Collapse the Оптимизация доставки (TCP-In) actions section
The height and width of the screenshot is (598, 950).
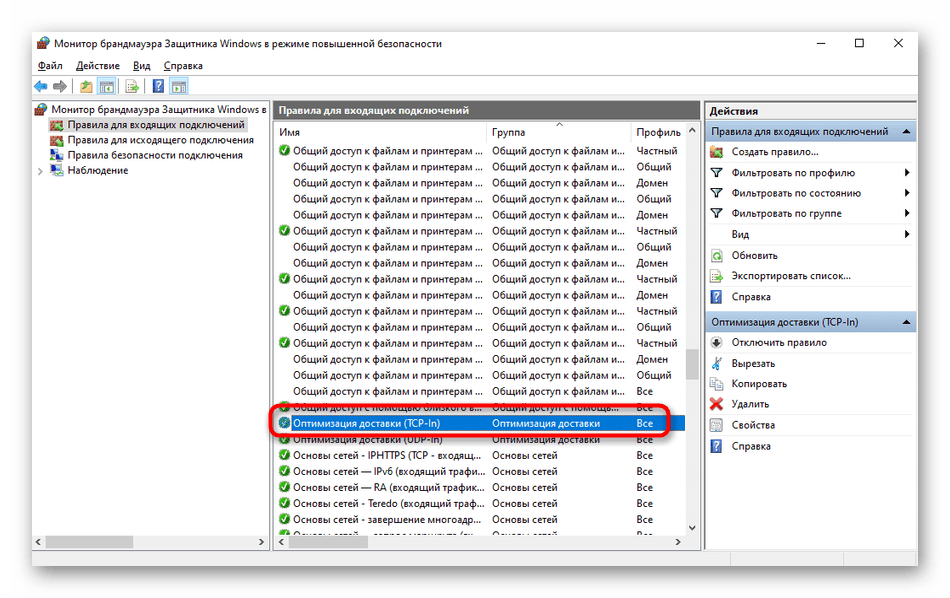tap(906, 322)
